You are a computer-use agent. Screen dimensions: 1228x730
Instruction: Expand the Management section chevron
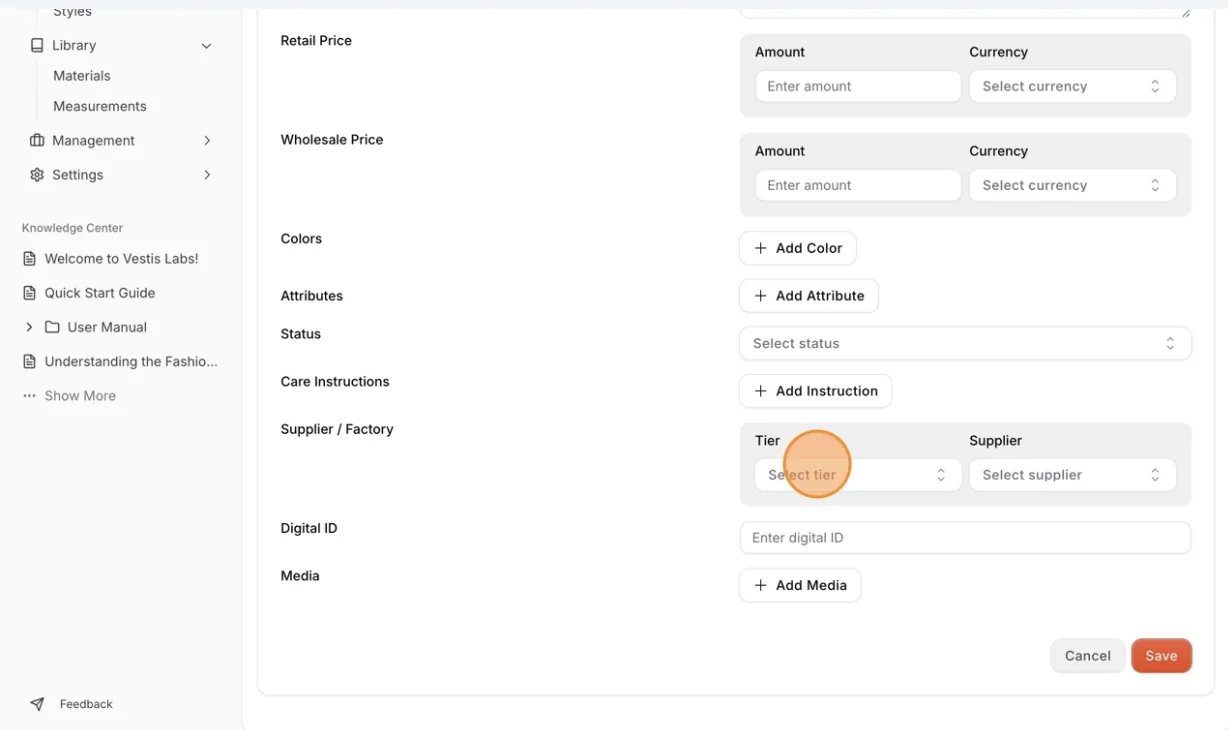coord(207,140)
